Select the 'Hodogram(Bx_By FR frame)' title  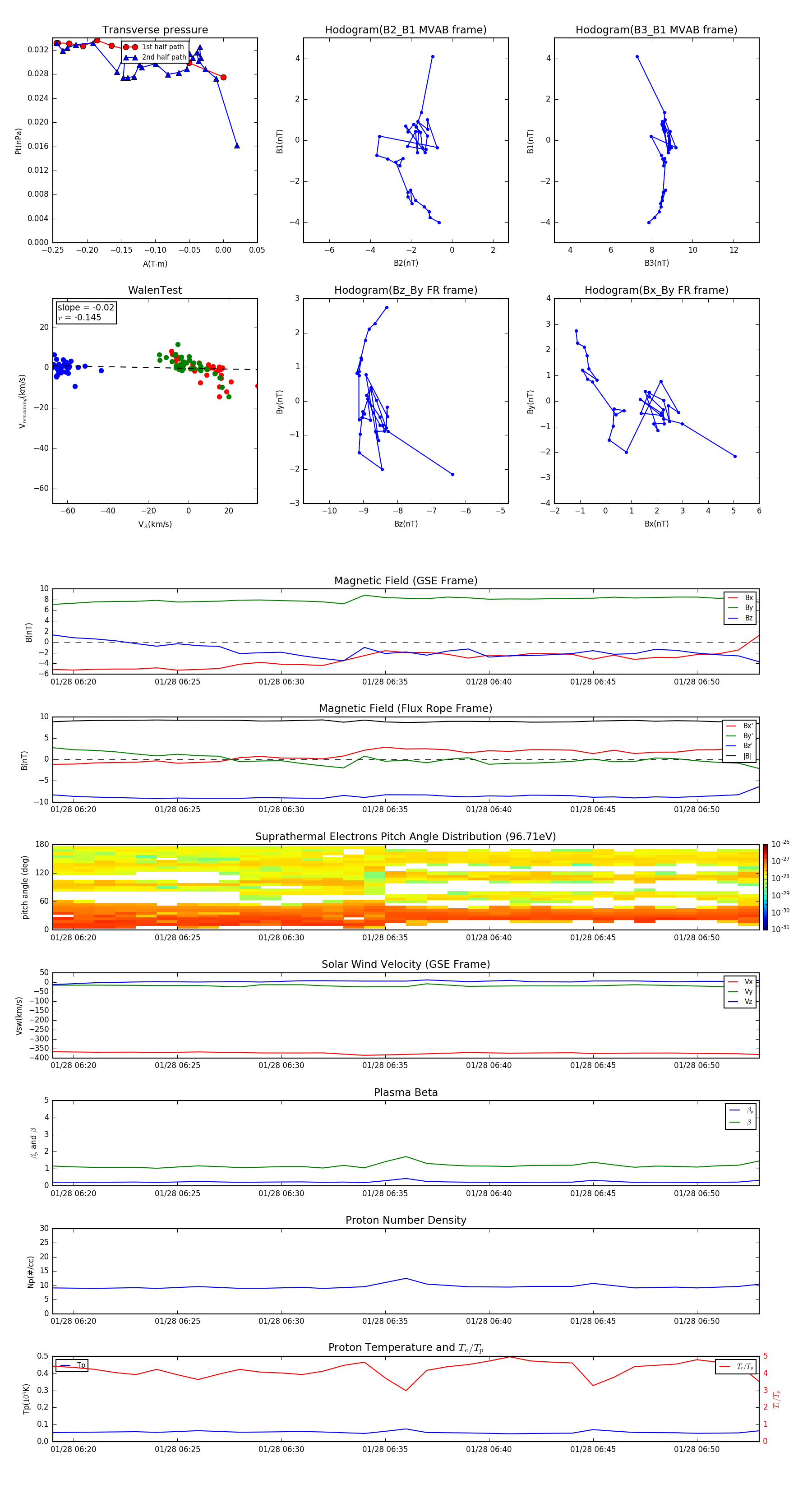click(x=656, y=290)
